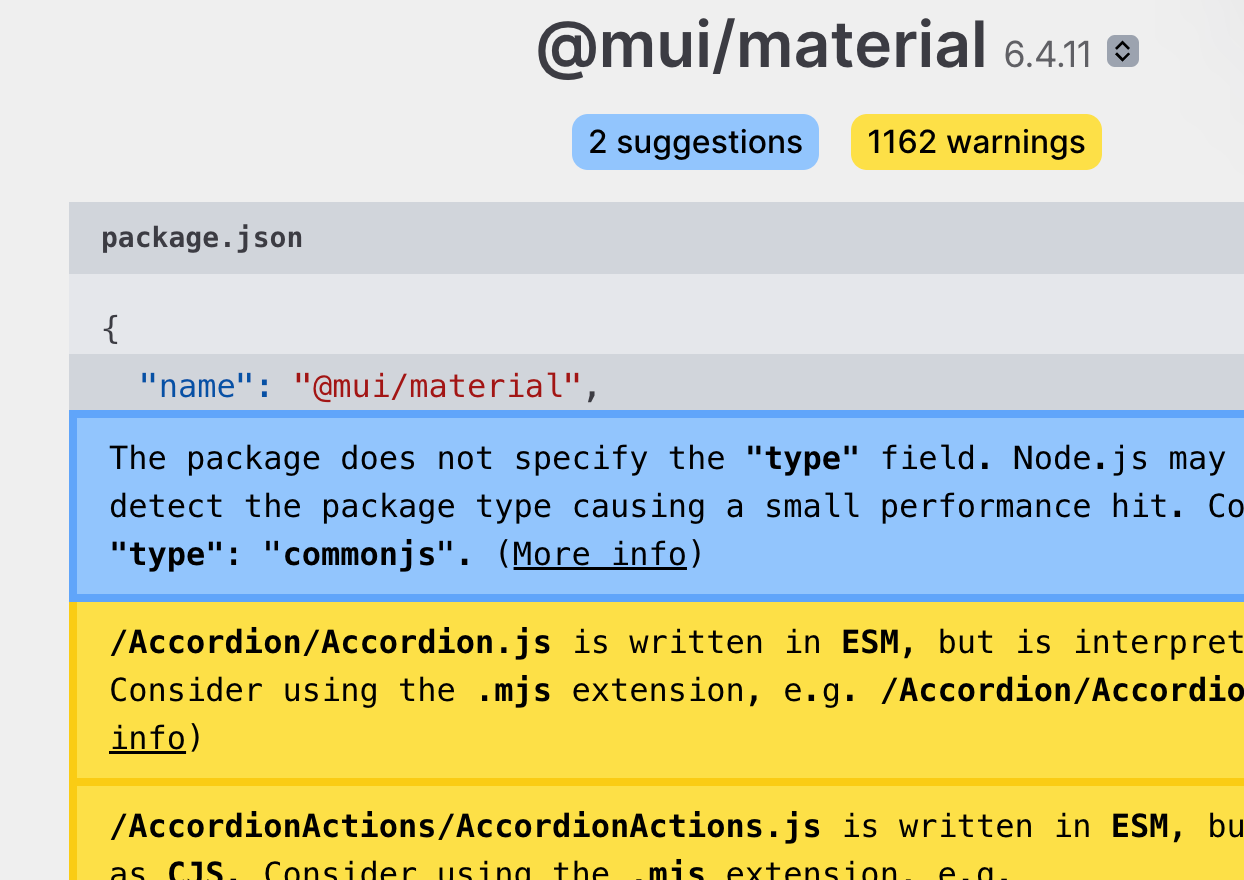Click the bold "type": "commonjs" text
The width and height of the screenshot is (1244, 880).
pos(290,554)
